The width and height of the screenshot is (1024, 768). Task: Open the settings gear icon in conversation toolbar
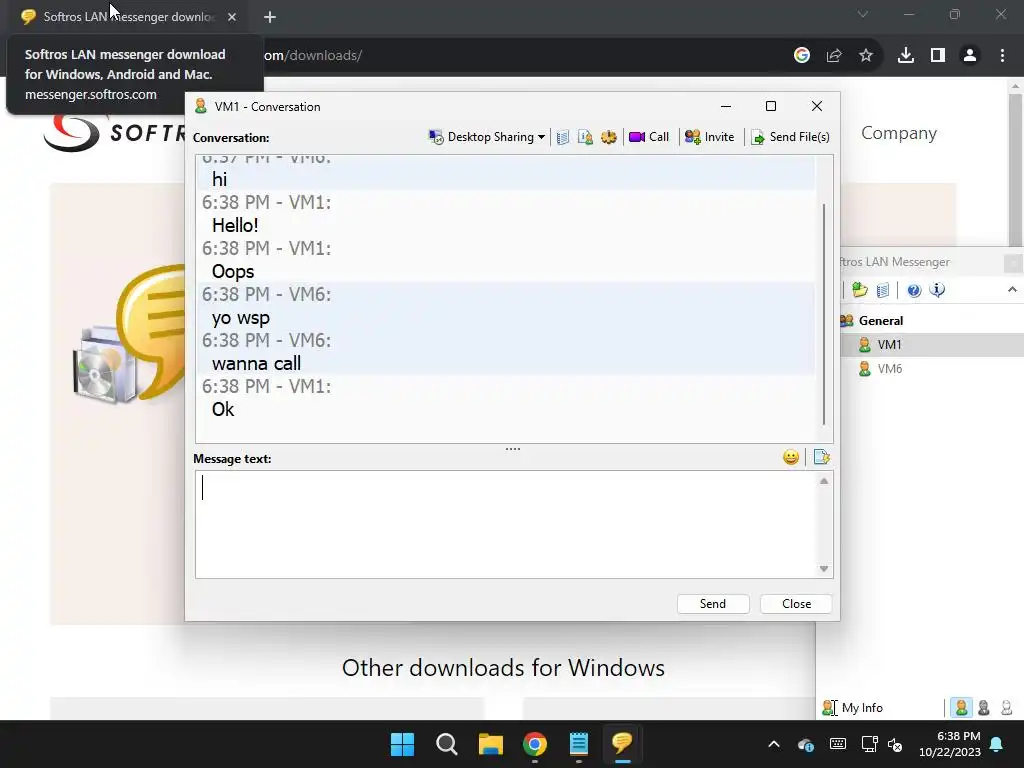coord(609,137)
